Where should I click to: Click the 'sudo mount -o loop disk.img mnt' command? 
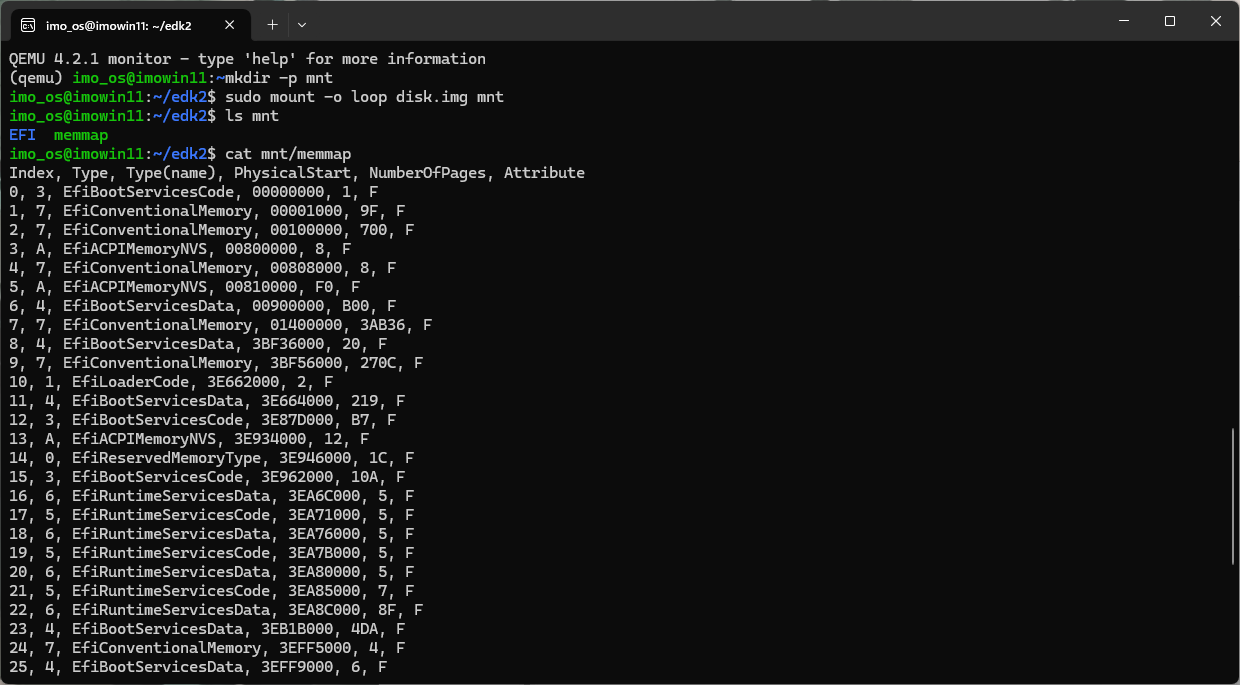point(364,97)
